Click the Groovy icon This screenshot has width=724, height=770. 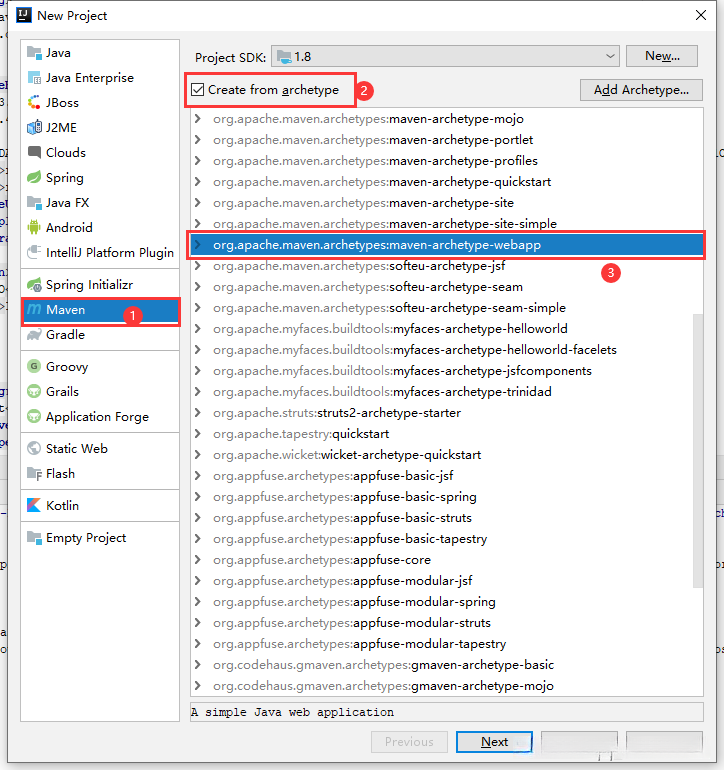click(x=34, y=366)
